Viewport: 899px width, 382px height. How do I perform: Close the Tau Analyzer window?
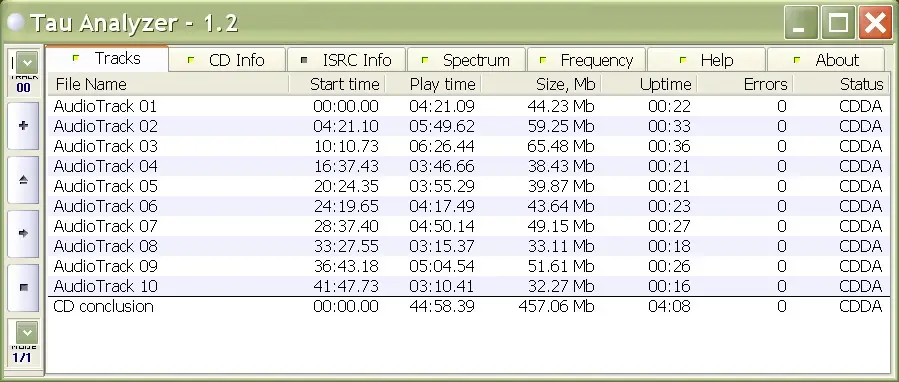coord(875,23)
